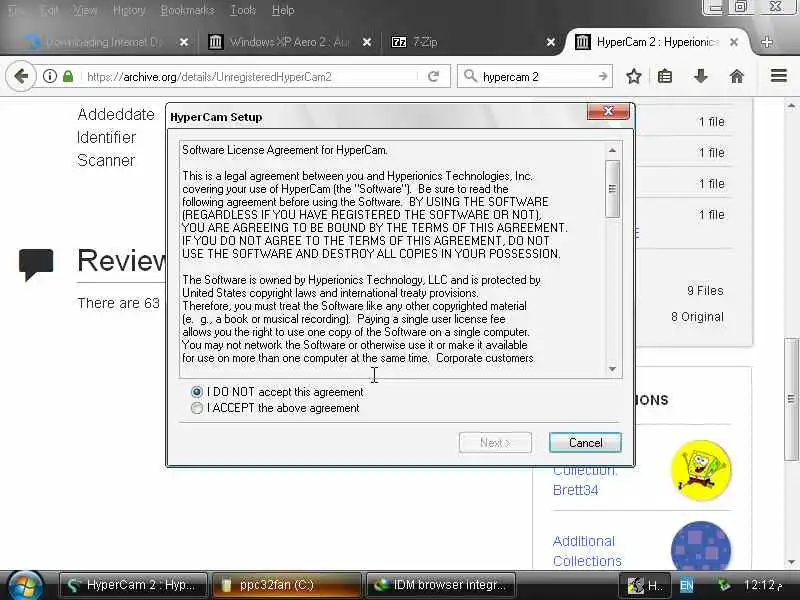This screenshot has height=600, width=800.
Task: Open the site information icon
Action: point(49,77)
